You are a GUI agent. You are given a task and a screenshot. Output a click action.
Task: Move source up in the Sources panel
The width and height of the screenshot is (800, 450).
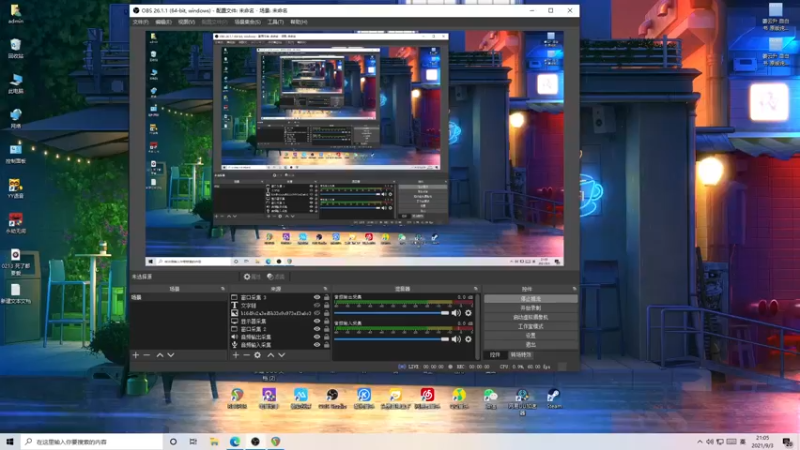pos(270,355)
